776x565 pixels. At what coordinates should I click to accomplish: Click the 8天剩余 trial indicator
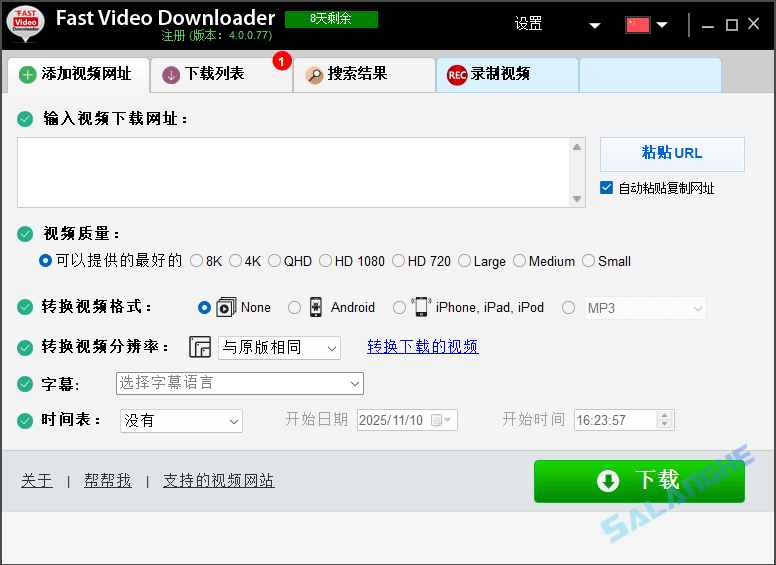pos(331,19)
